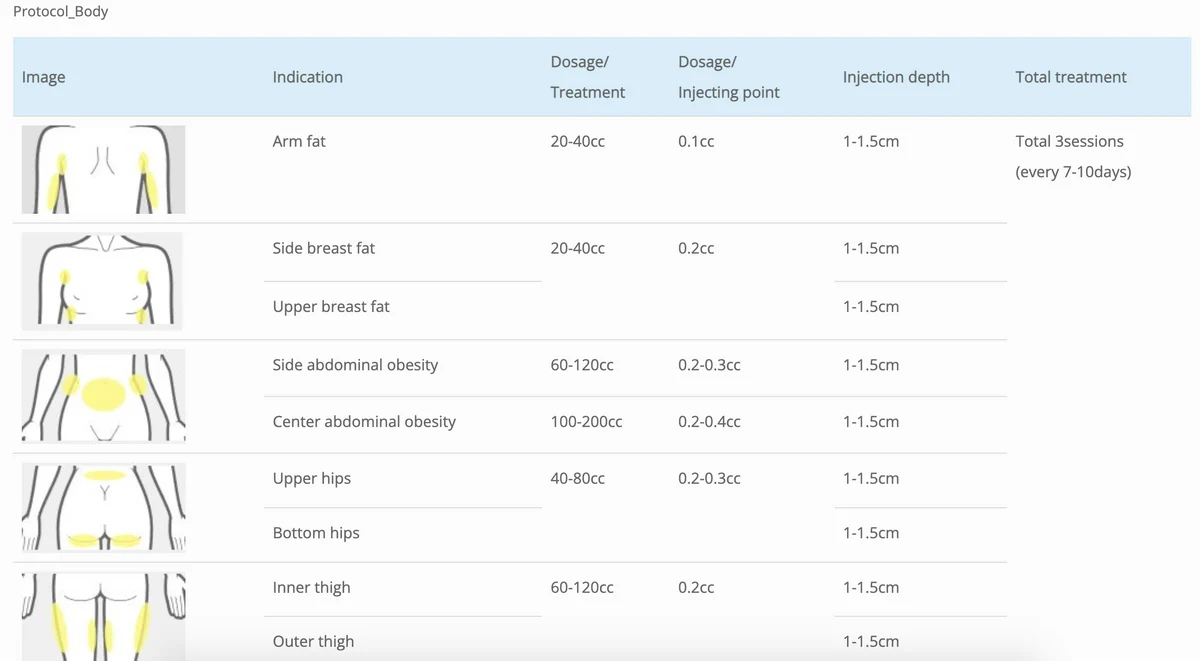Click the Center abdominal obesity label
The height and width of the screenshot is (661, 1200).
pyautogui.click(x=364, y=421)
